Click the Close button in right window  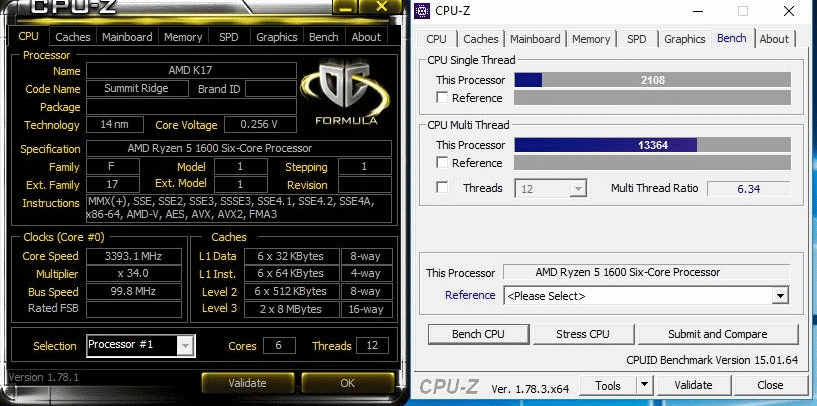(x=770, y=386)
